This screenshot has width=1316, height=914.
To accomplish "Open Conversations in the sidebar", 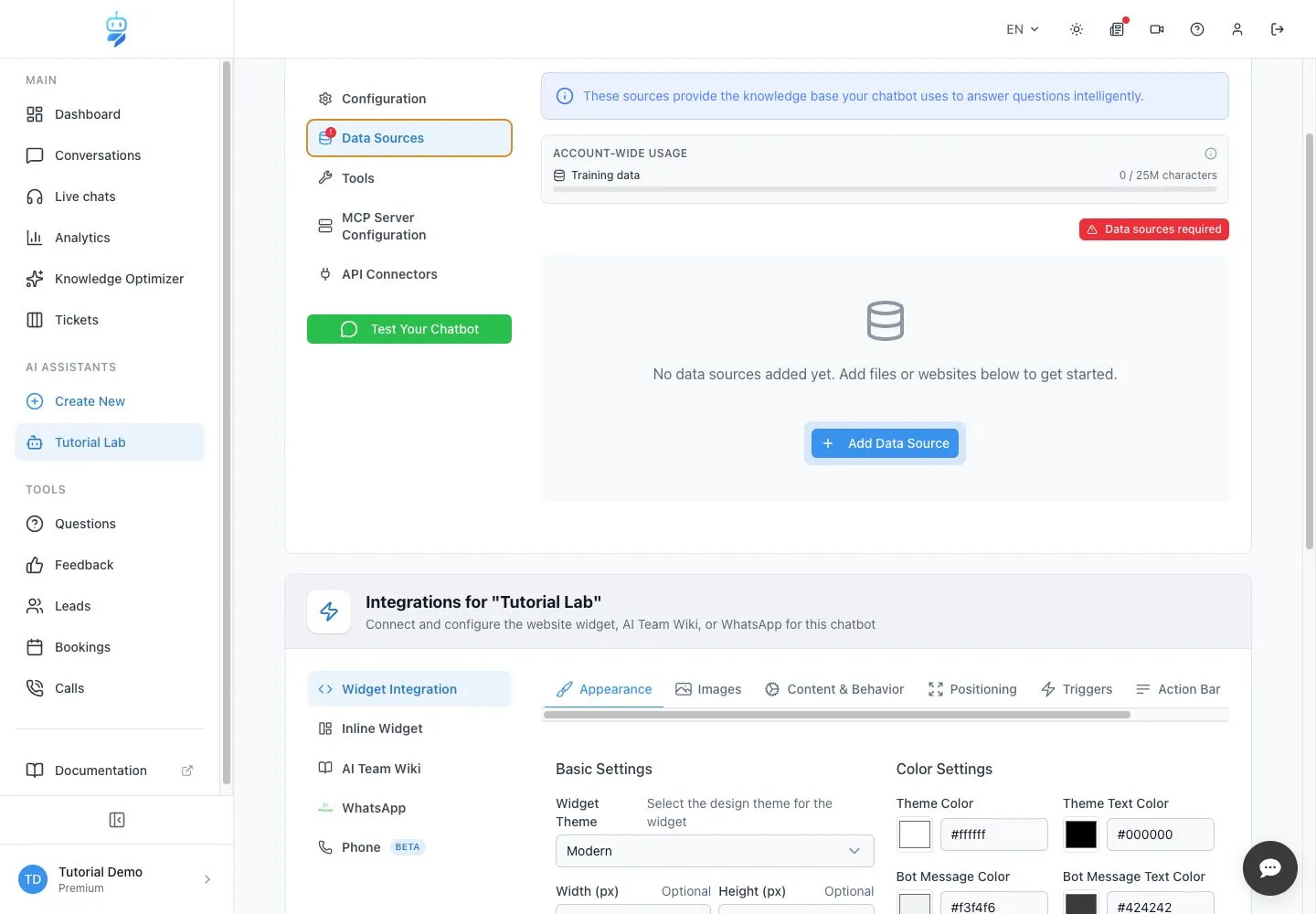I will [110, 155].
